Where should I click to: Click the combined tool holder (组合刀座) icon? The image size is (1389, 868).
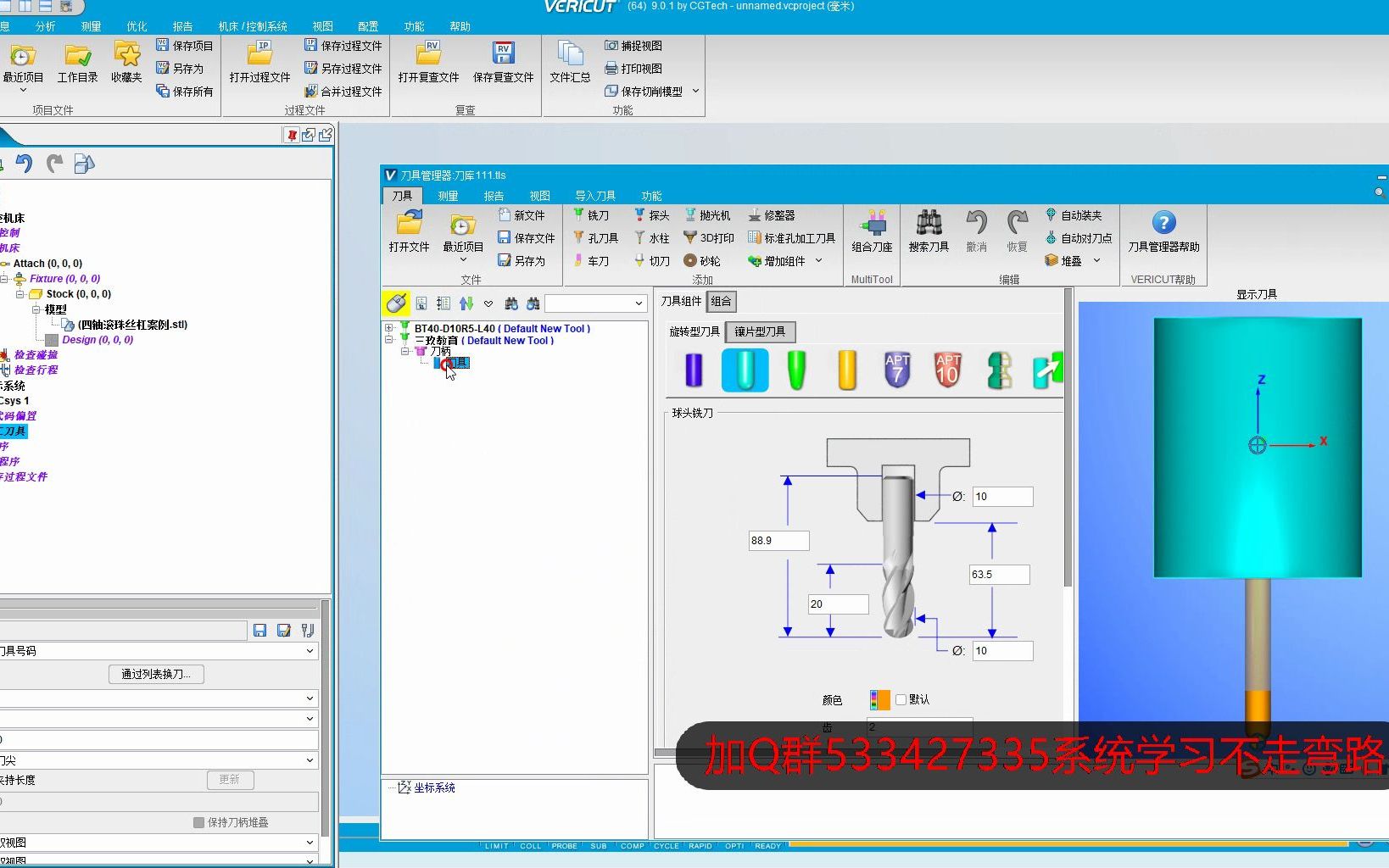[x=872, y=232]
